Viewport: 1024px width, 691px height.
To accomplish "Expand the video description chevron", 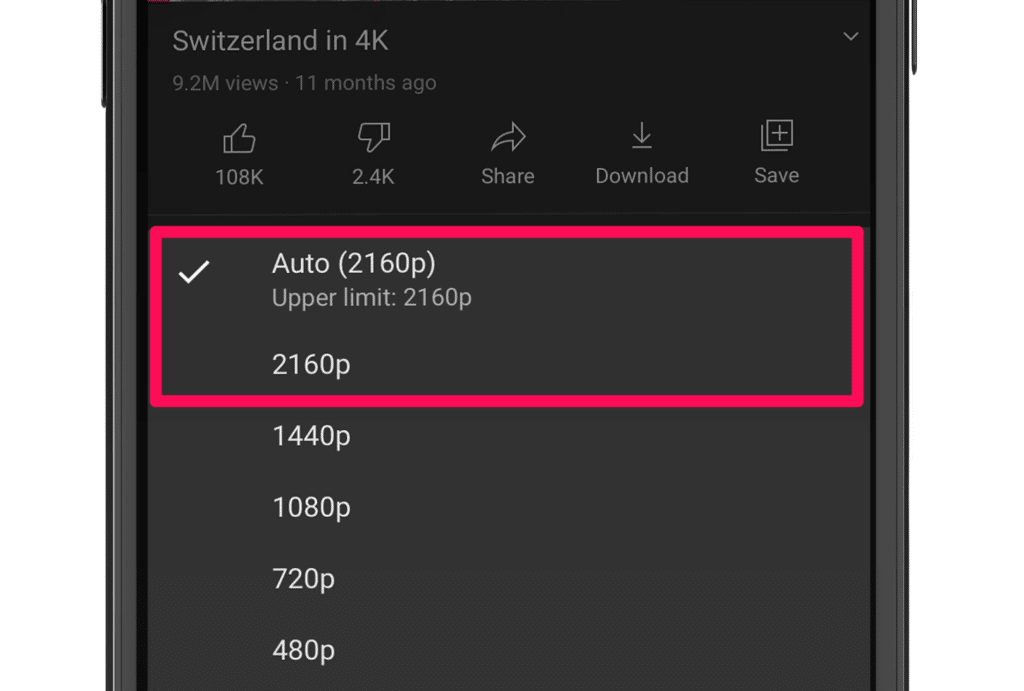I will tap(851, 37).
